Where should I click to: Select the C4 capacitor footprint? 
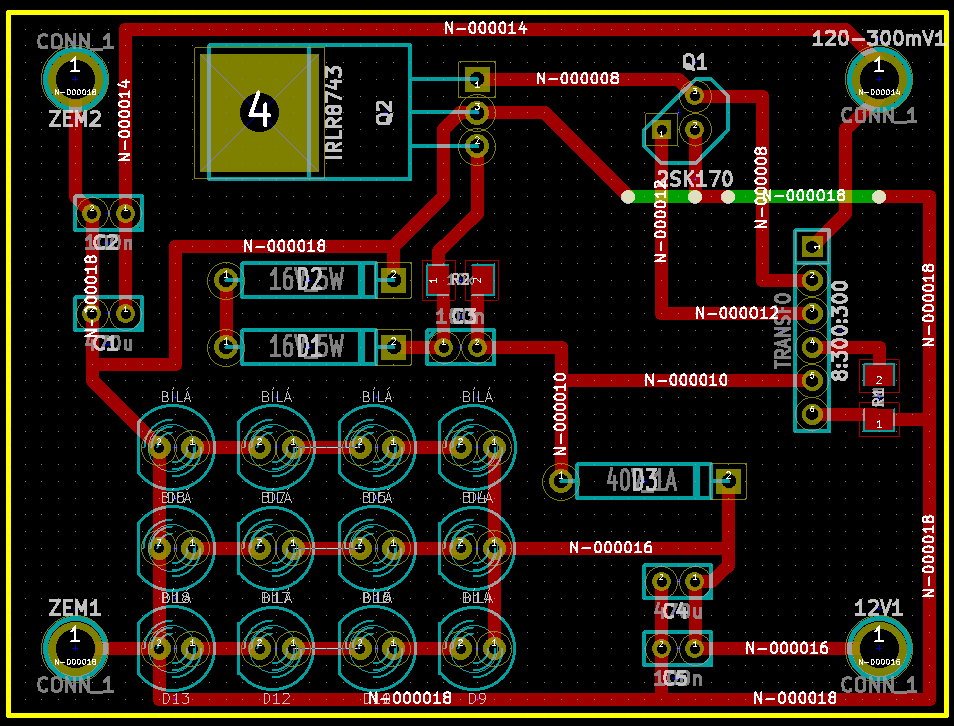676,580
